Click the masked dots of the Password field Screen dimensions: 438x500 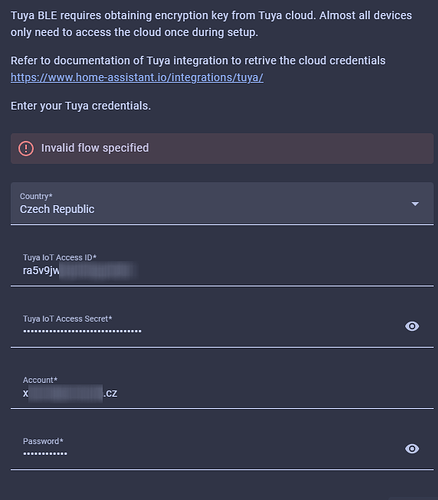(x=45, y=454)
